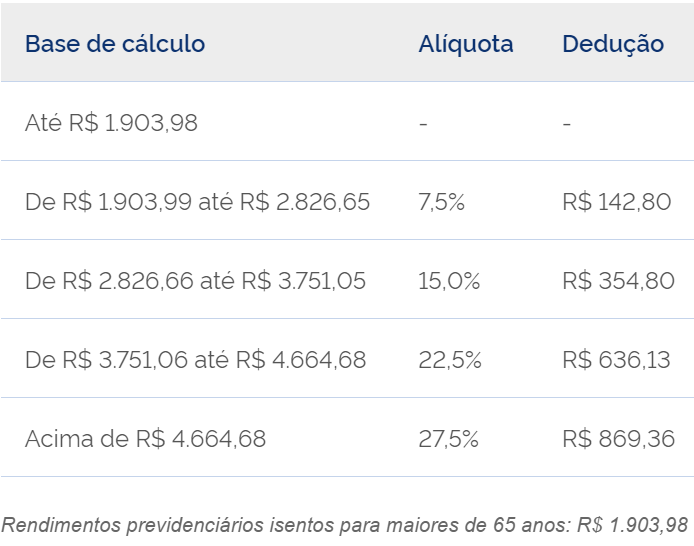
Task: Click the 27,5% rate cell
Action: [x=449, y=439]
